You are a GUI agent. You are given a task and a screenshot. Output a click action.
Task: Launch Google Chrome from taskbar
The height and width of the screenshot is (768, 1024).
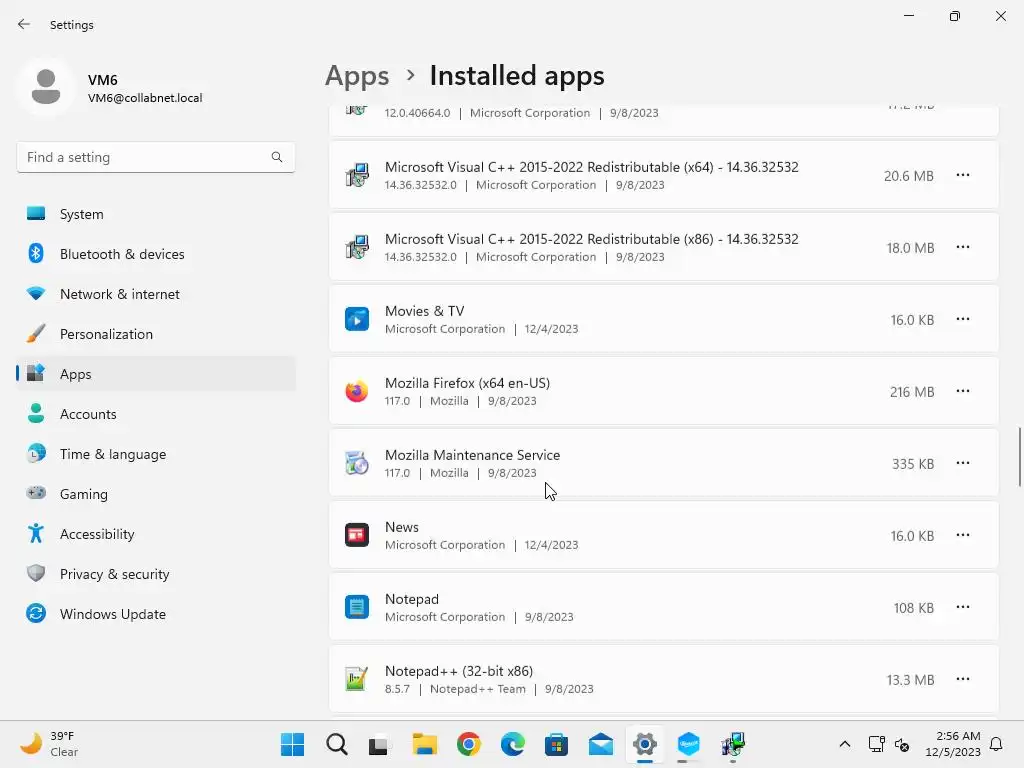click(468, 744)
